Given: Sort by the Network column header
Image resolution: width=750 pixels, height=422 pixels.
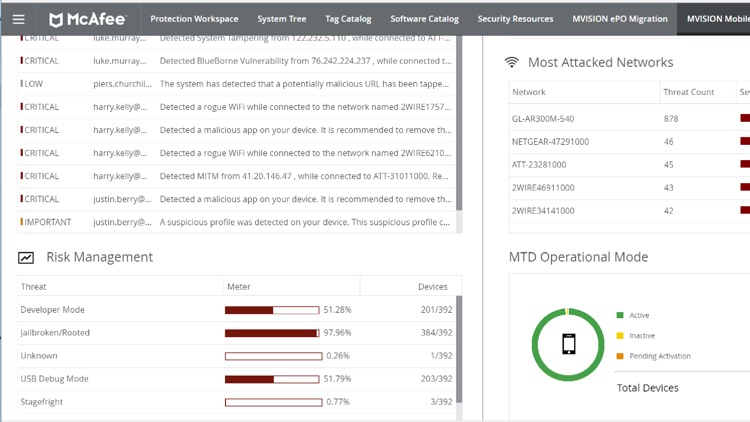Looking at the screenshot, I should click(529, 92).
